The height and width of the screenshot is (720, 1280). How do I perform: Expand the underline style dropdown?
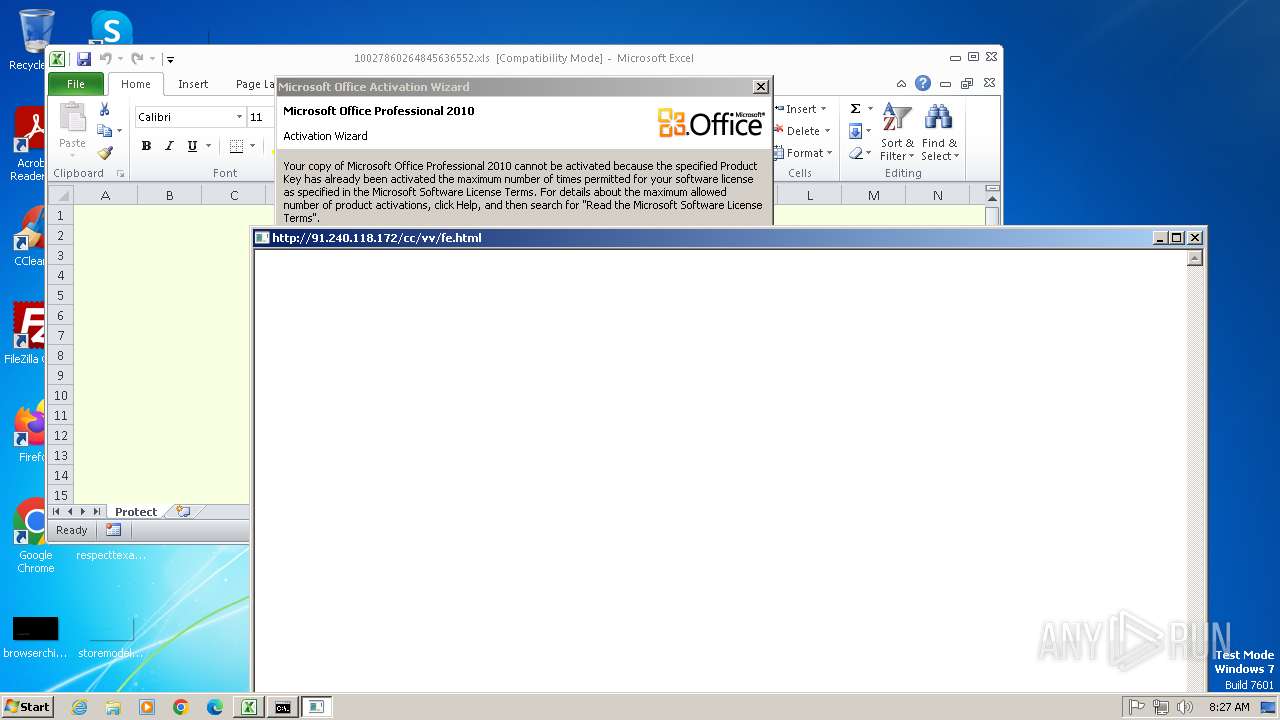pos(208,146)
